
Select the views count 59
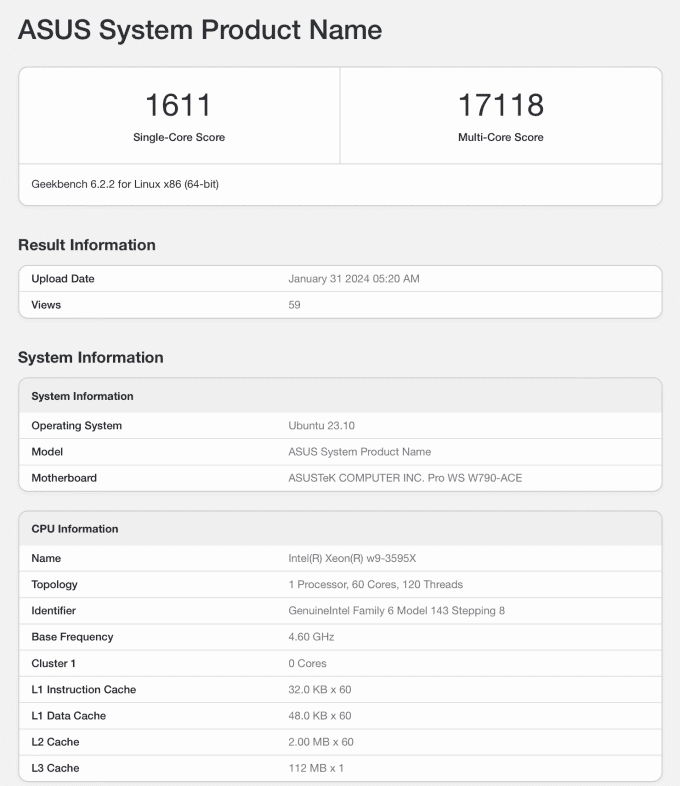pyautogui.click(x=294, y=305)
